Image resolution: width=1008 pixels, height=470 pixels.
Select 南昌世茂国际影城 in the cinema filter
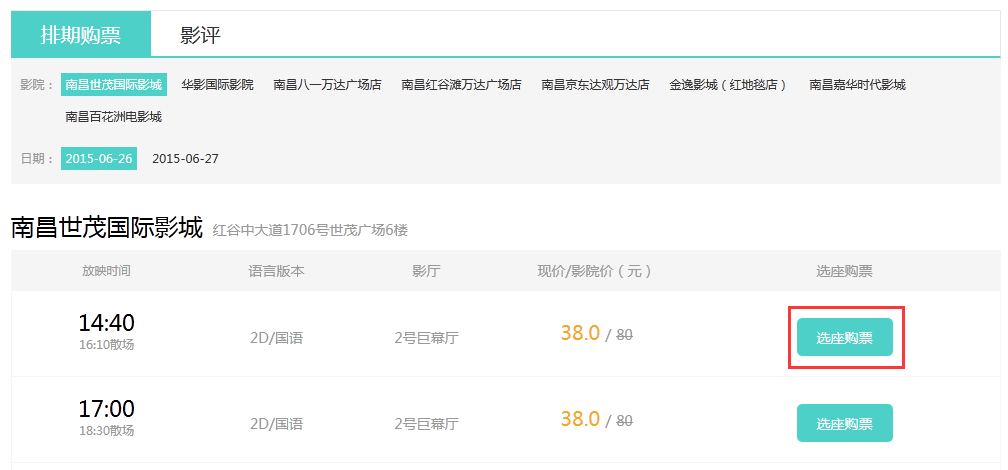click(x=113, y=85)
